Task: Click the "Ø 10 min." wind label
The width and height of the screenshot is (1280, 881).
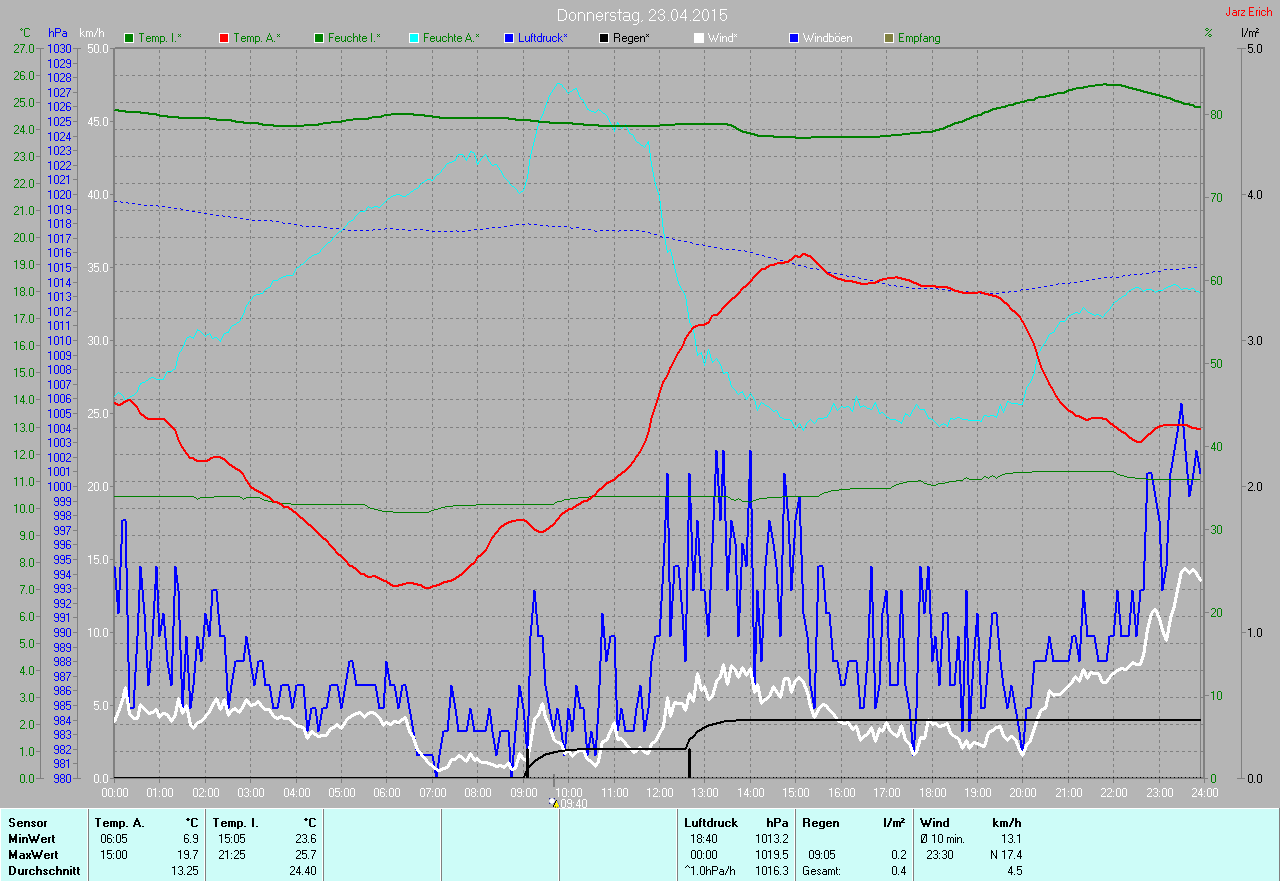Action: 942,838
